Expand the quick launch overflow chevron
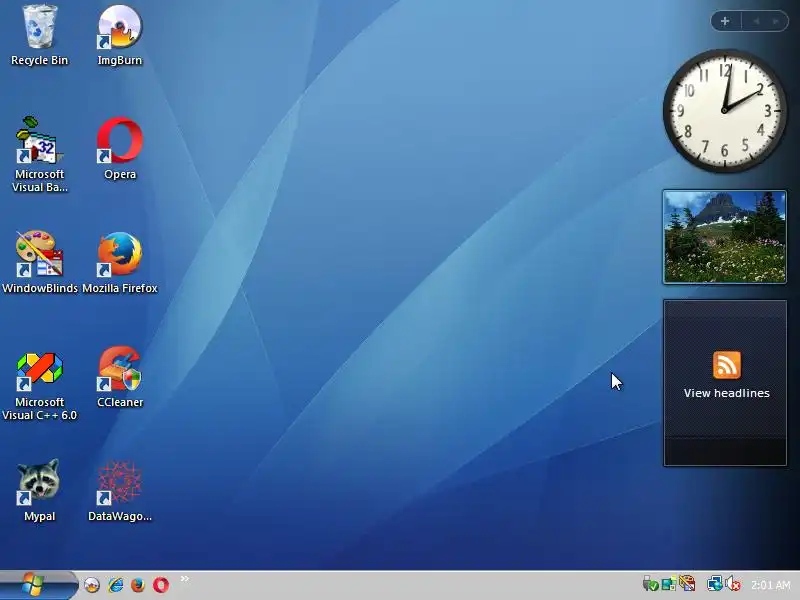The height and width of the screenshot is (600, 800). point(185,579)
